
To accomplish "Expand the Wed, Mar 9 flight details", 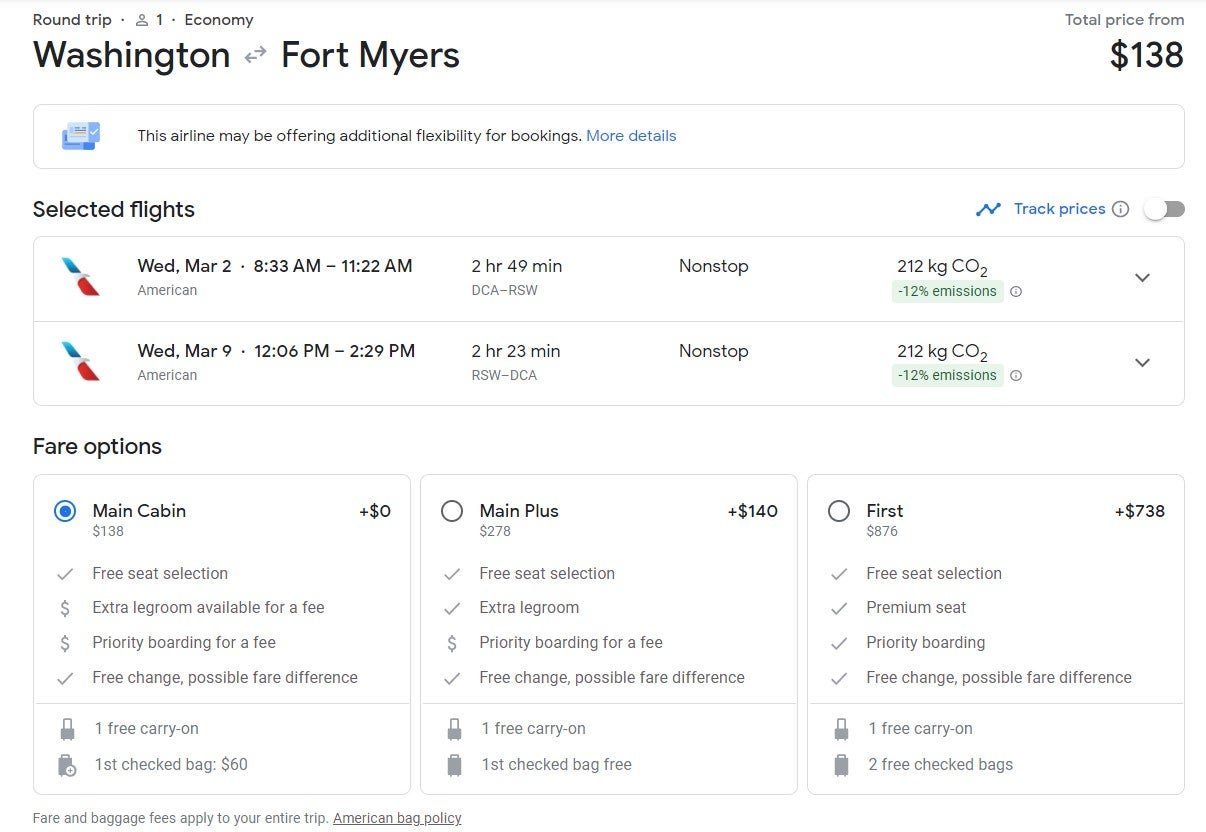I will (1142, 362).
